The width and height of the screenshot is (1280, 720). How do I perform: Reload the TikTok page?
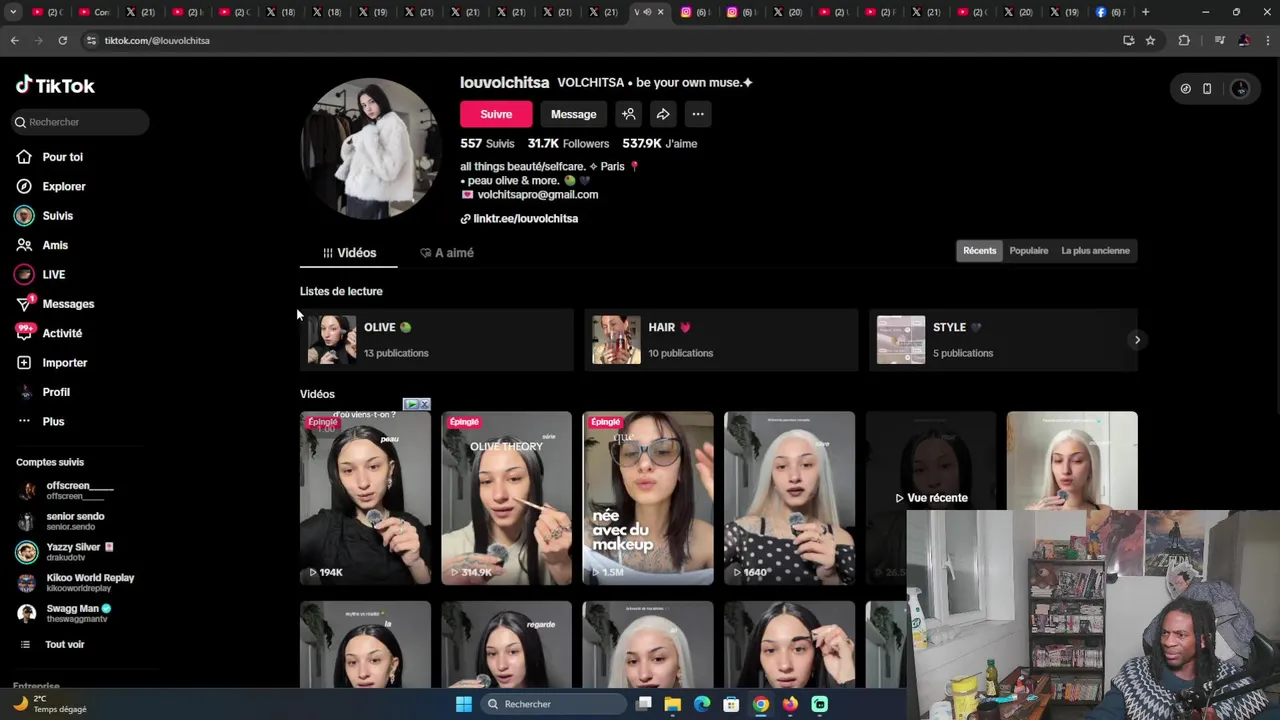click(62, 40)
